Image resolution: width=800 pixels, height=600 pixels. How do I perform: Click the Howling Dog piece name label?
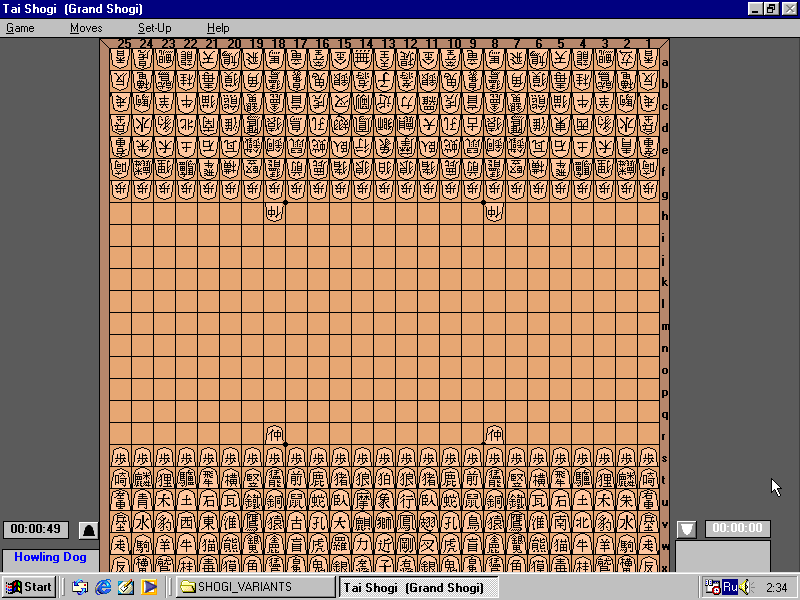[50, 557]
